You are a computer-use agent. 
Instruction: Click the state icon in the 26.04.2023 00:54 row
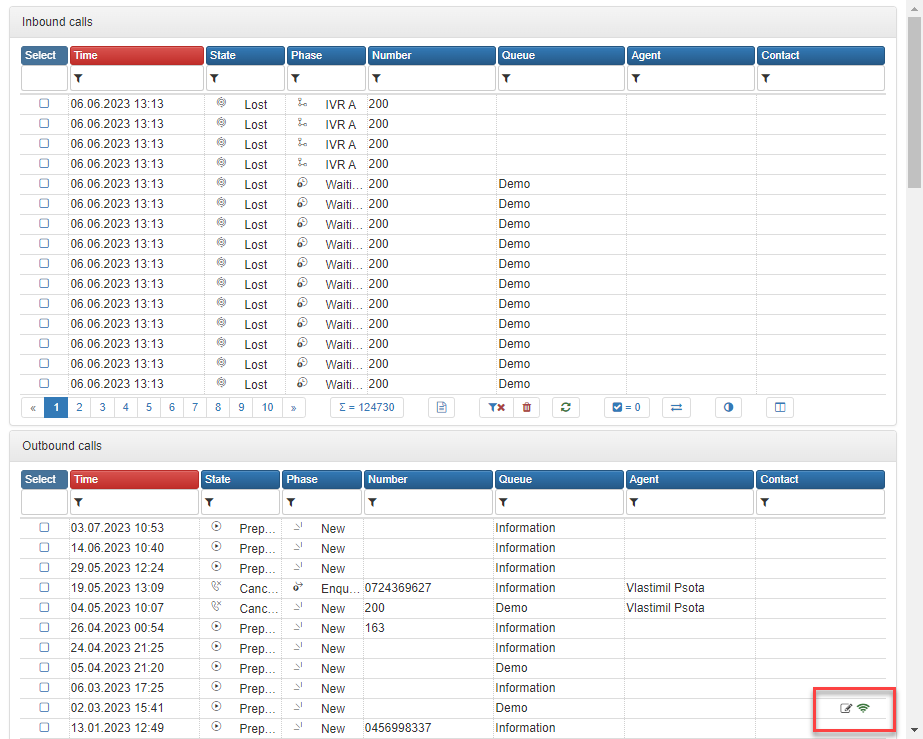216,627
